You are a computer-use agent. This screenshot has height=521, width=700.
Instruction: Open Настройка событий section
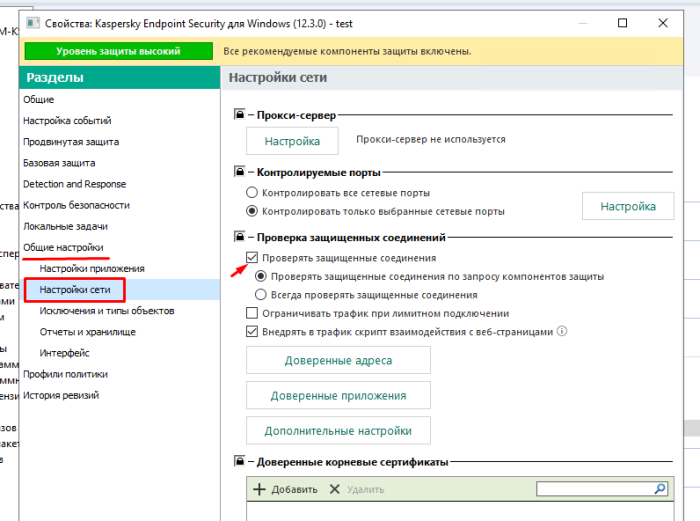(x=67, y=121)
